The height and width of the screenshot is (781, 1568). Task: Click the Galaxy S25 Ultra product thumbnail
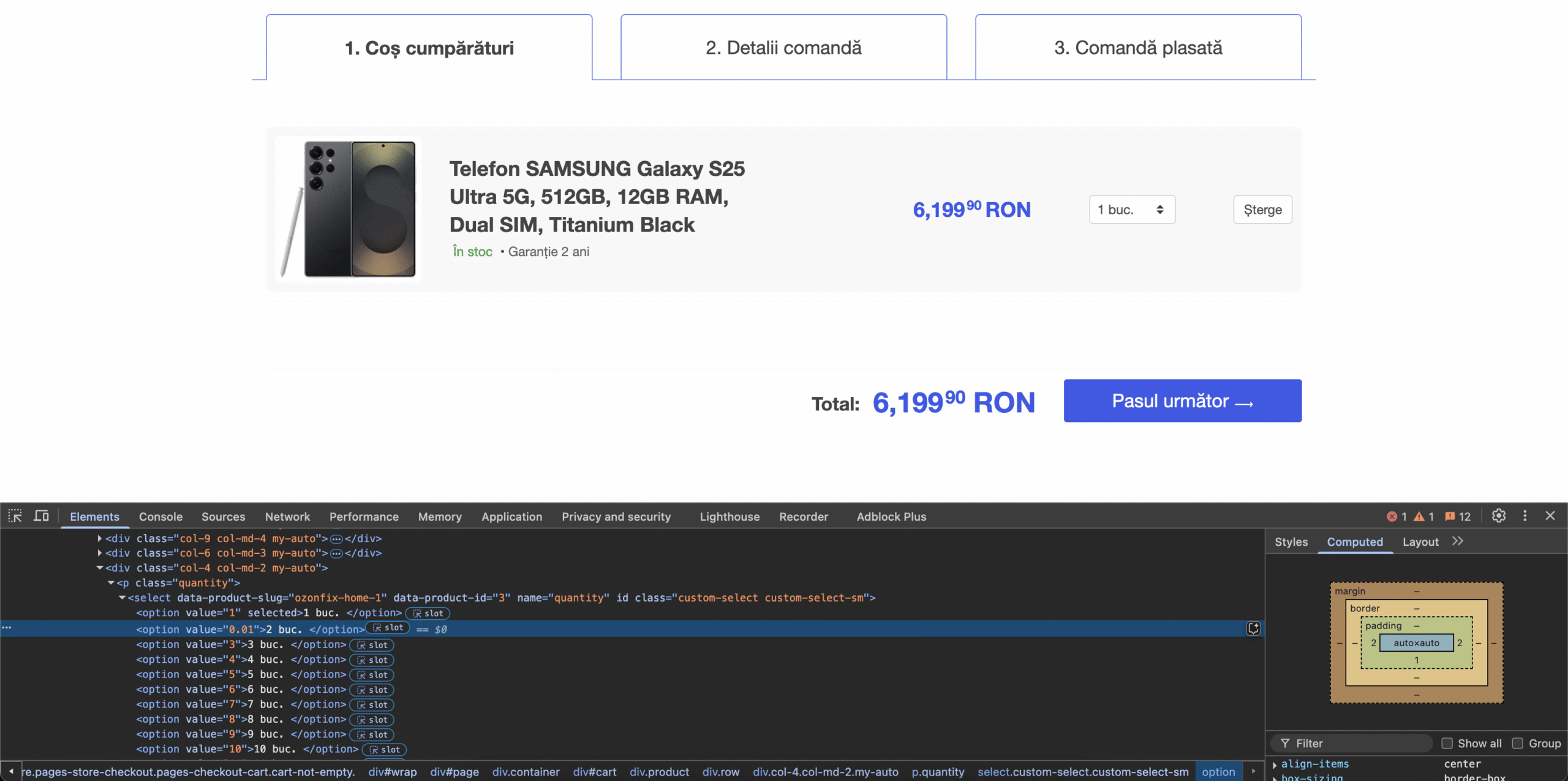[x=348, y=209]
